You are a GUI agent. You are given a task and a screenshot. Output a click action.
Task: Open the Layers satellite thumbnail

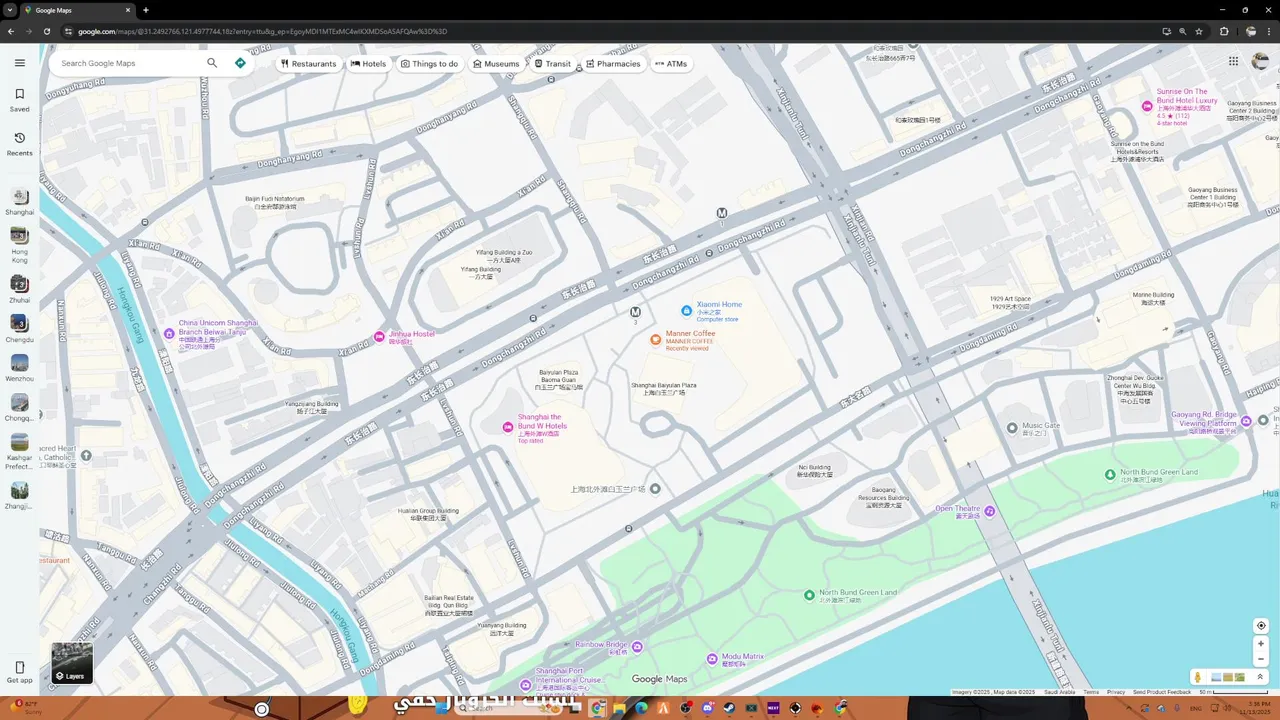point(72,662)
